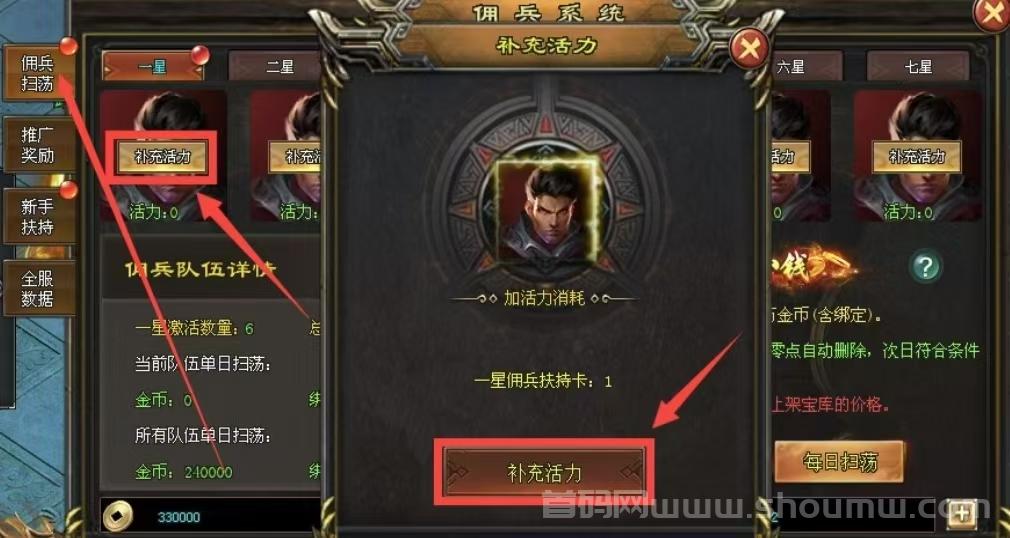
Task: Switch to the 七星 tab
Action: [x=918, y=66]
